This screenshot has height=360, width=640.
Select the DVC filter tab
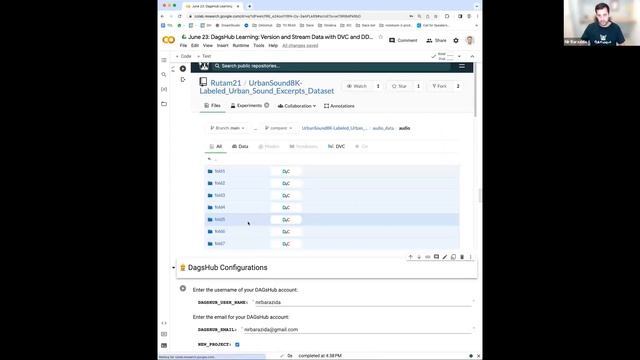336,147
